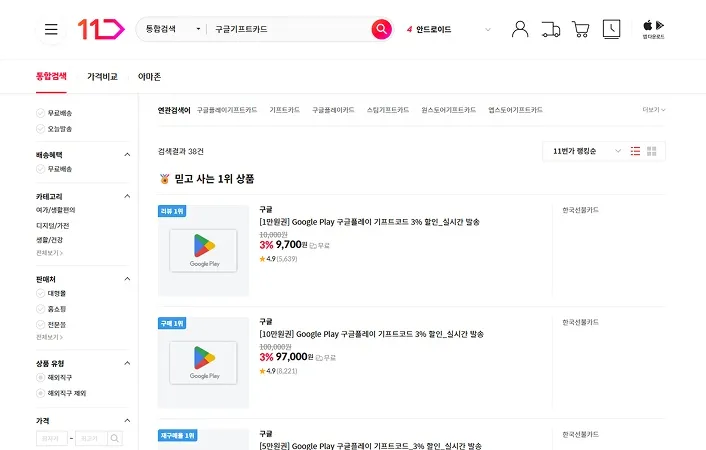
Task: Click 9,700원 price text
Action: [x=291, y=245]
